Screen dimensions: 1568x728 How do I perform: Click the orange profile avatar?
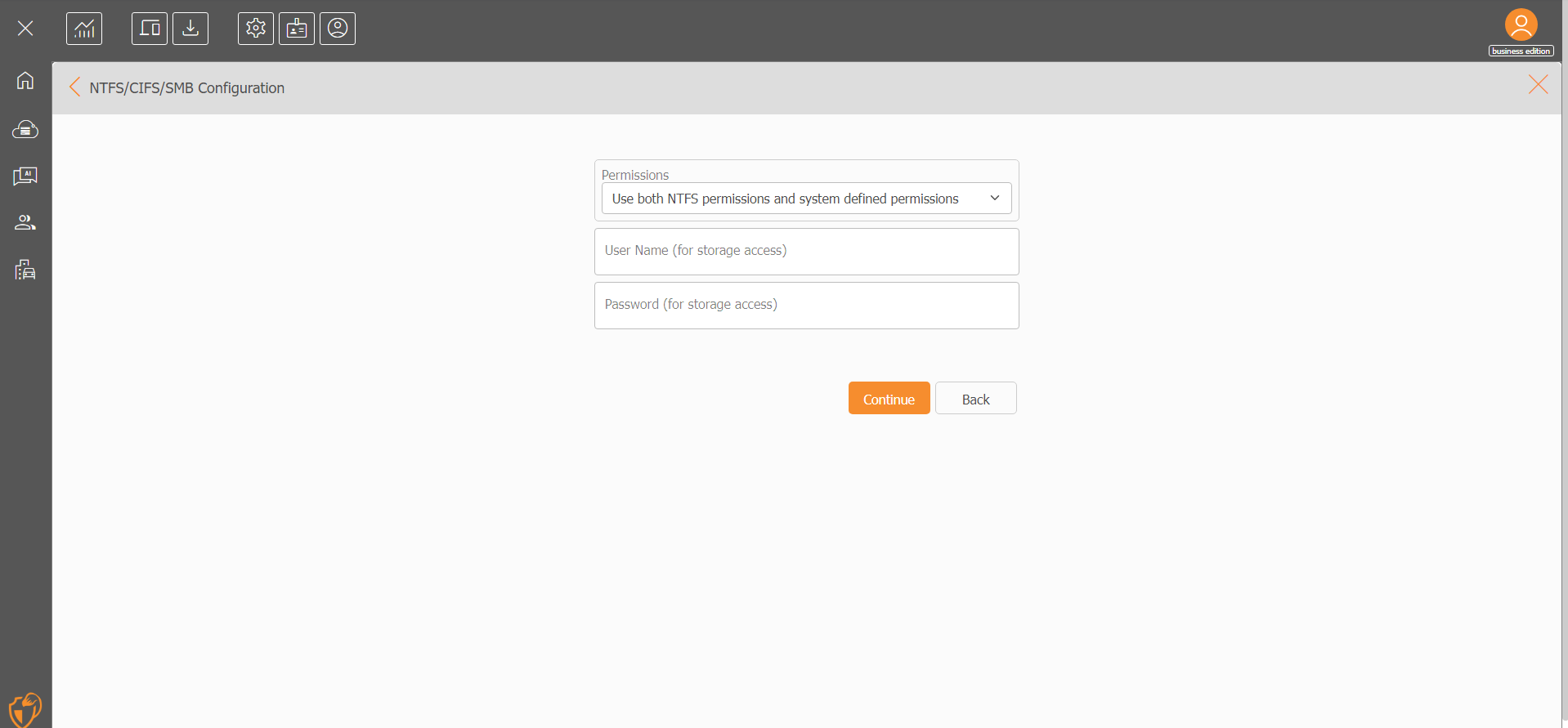(x=1521, y=25)
